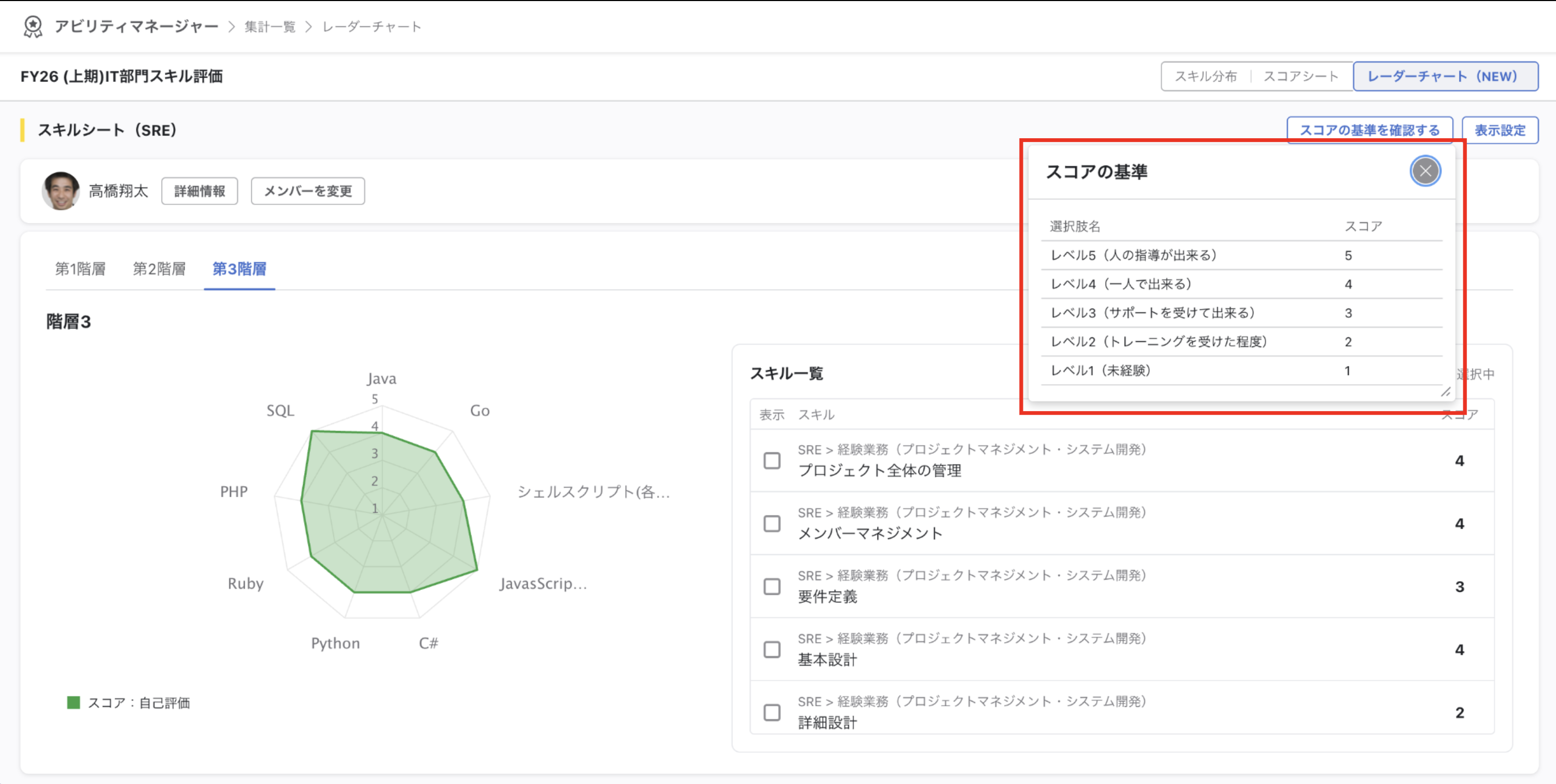1556x784 pixels.
Task: Click アビリティマネージャー in the breadcrumb
Action: pos(137,26)
